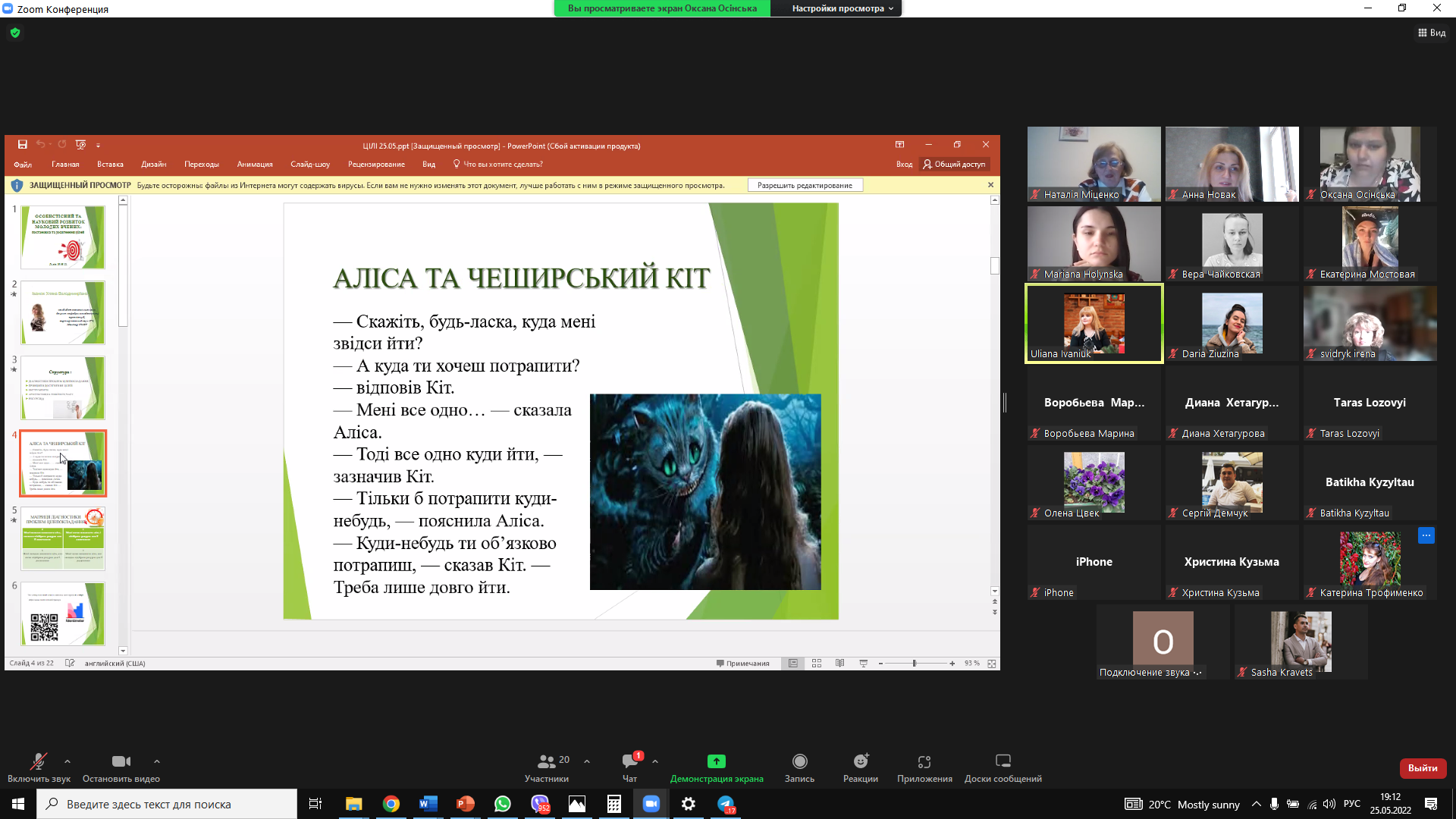Start recording with the Record icon
Screen dimensions: 1456x819
(799, 761)
